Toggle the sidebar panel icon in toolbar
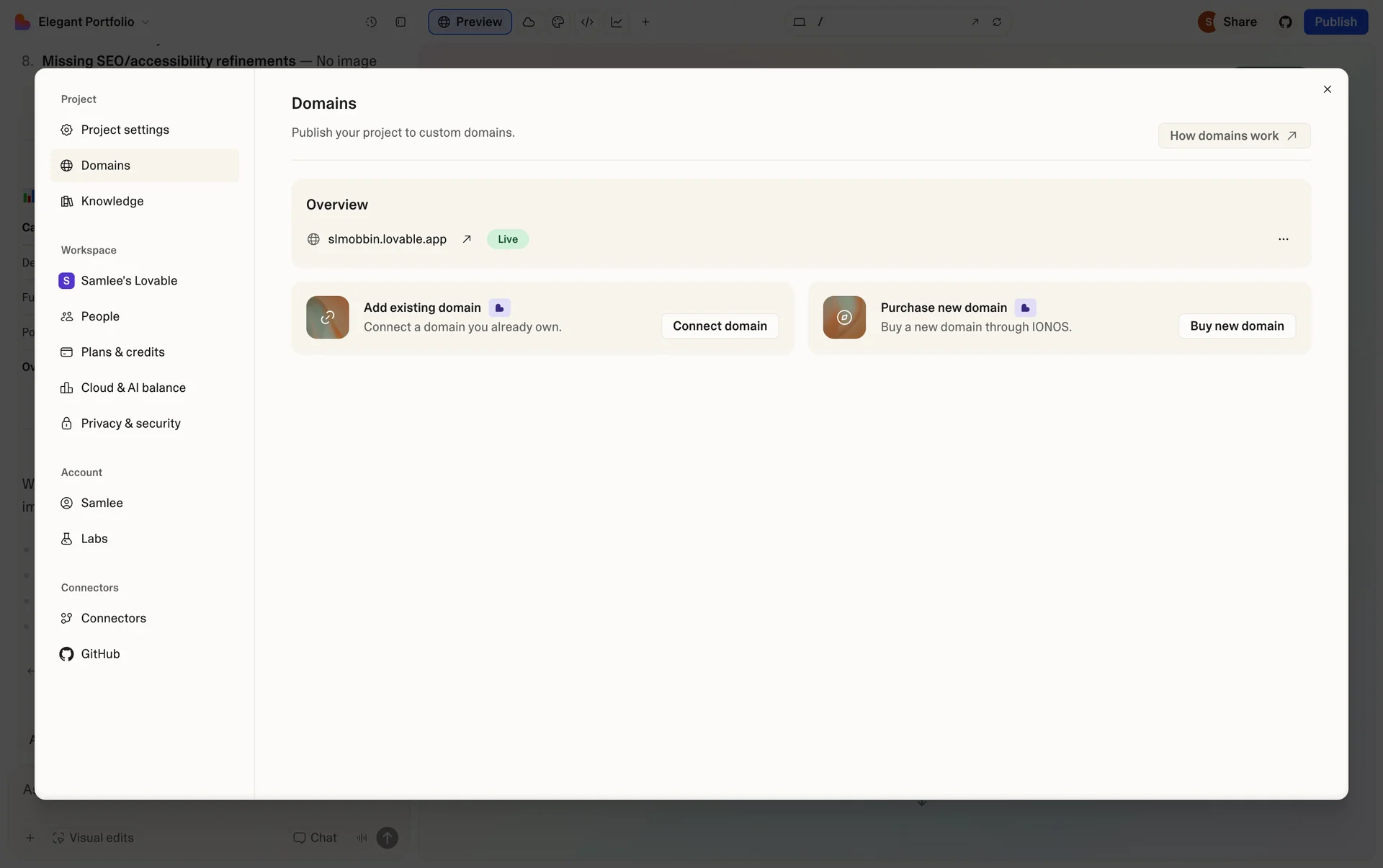This screenshot has height=868, width=1383. [400, 22]
